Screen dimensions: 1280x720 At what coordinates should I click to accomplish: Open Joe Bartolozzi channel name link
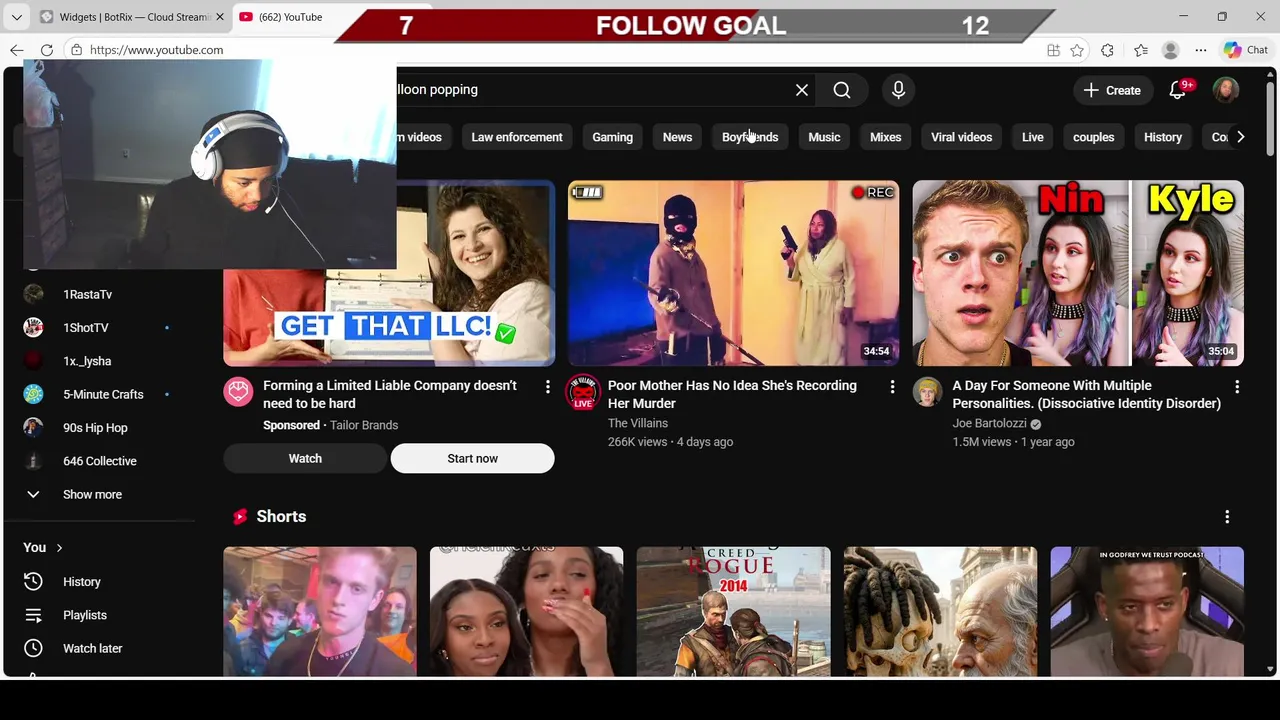coord(989,423)
